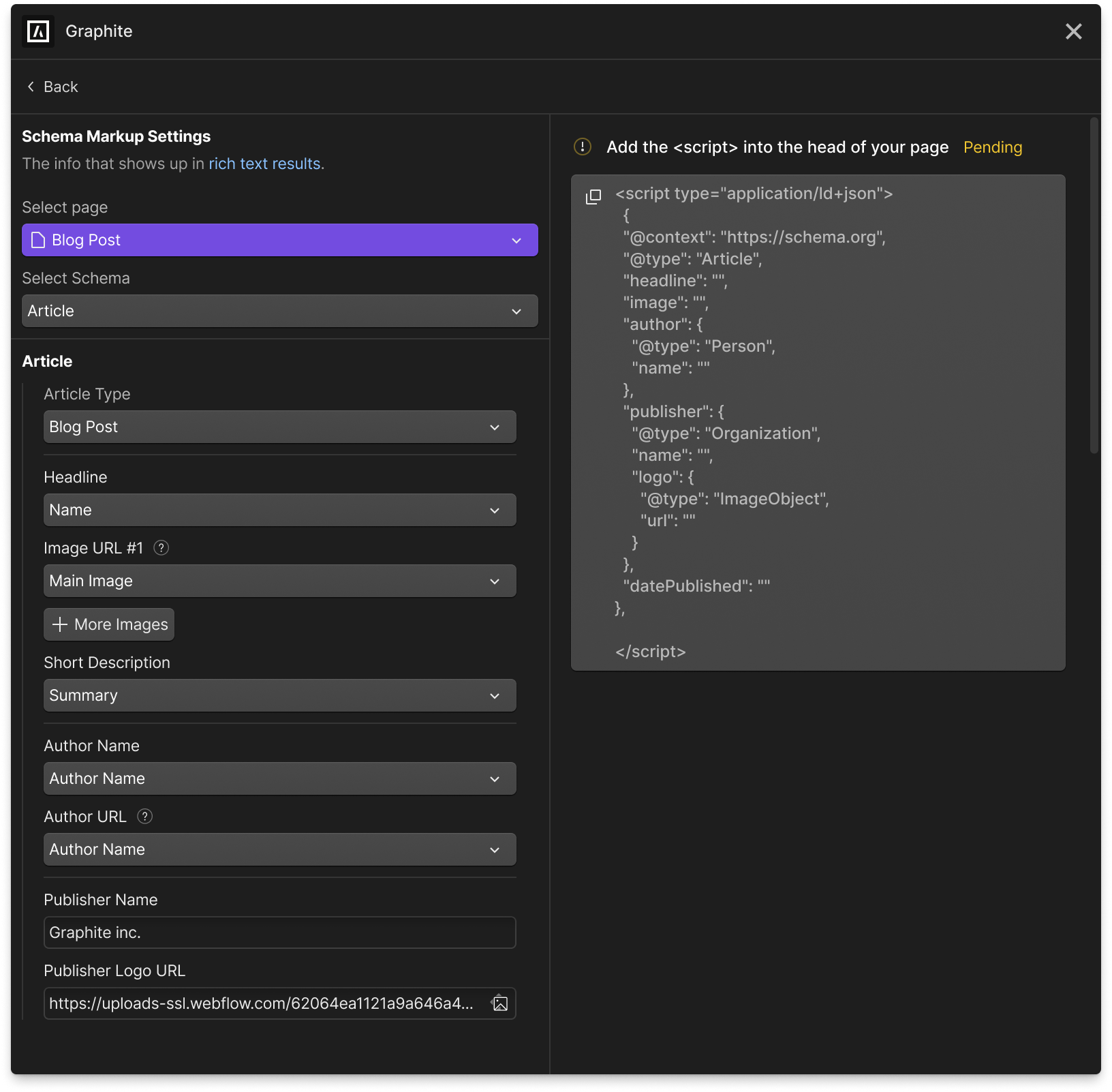
Task: Open the Article Type dropdown
Action: 280,427
